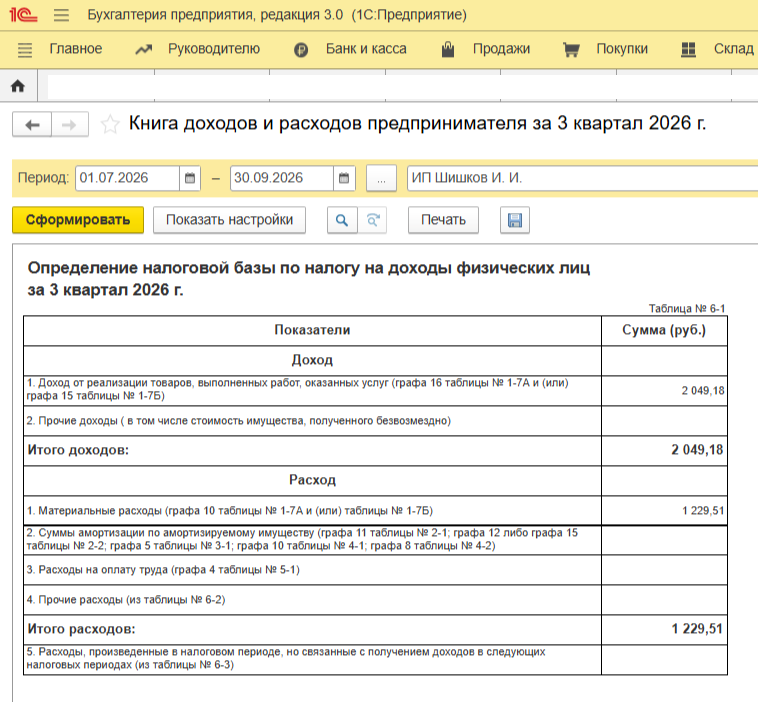Navigate back with the left arrow

coord(32,125)
